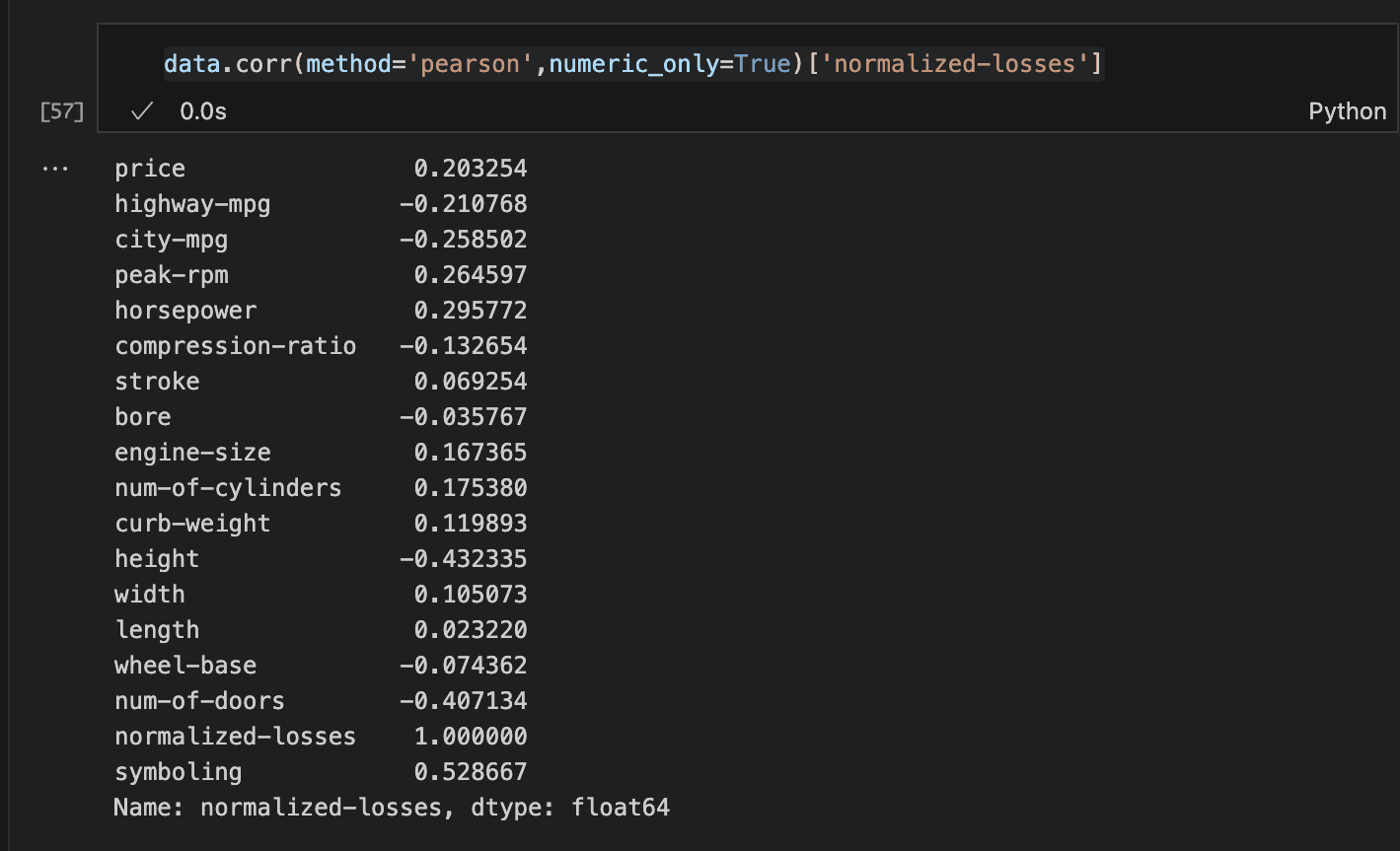Open cell output actions via ellipsis icon

[56, 168]
